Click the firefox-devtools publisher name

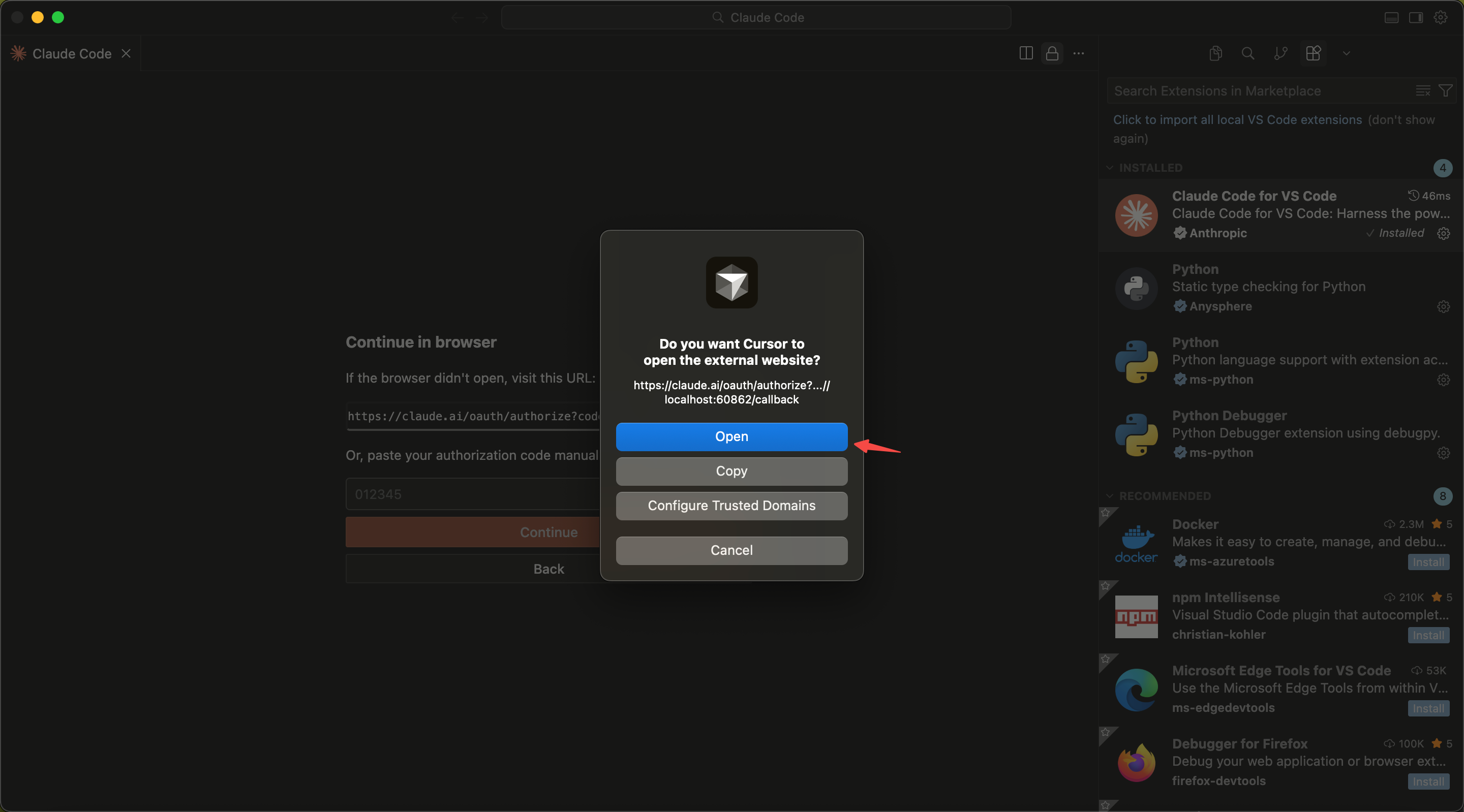click(1218, 782)
